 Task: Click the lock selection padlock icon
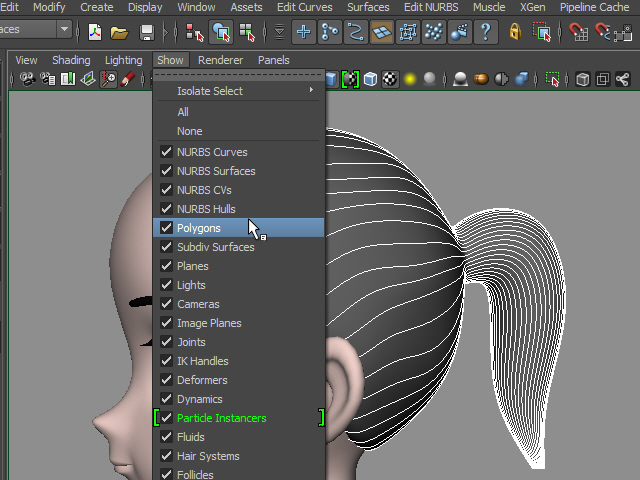pyautogui.click(x=515, y=32)
